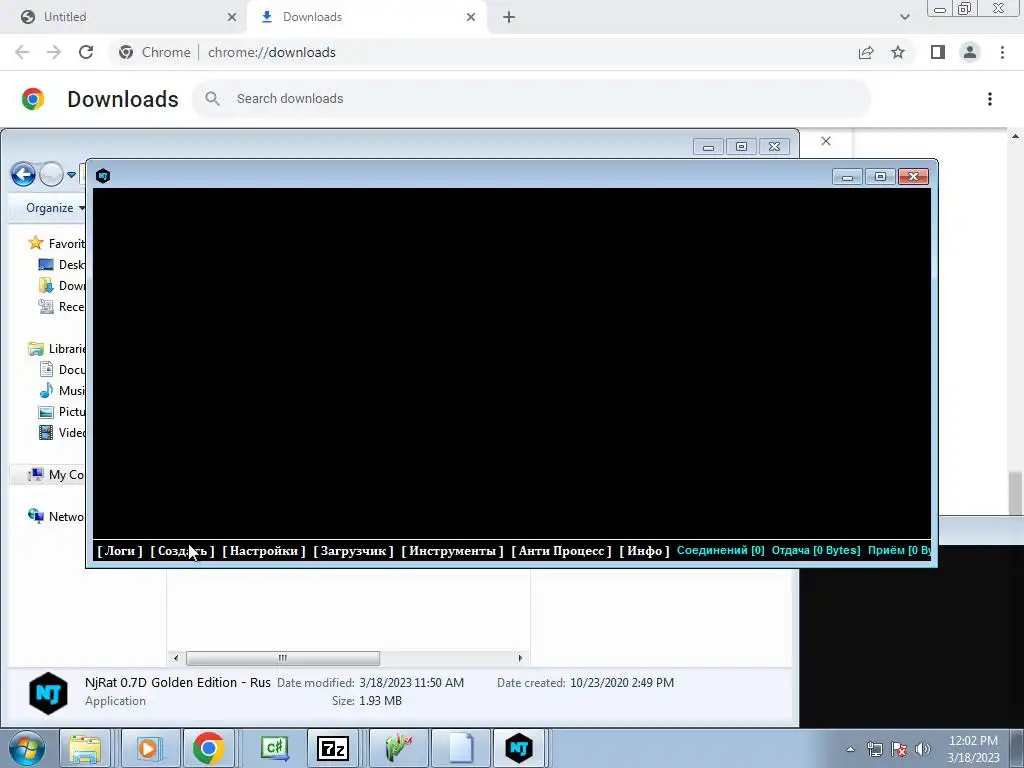Open 7-Zip from the taskbar

pyautogui.click(x=332, y=748)
